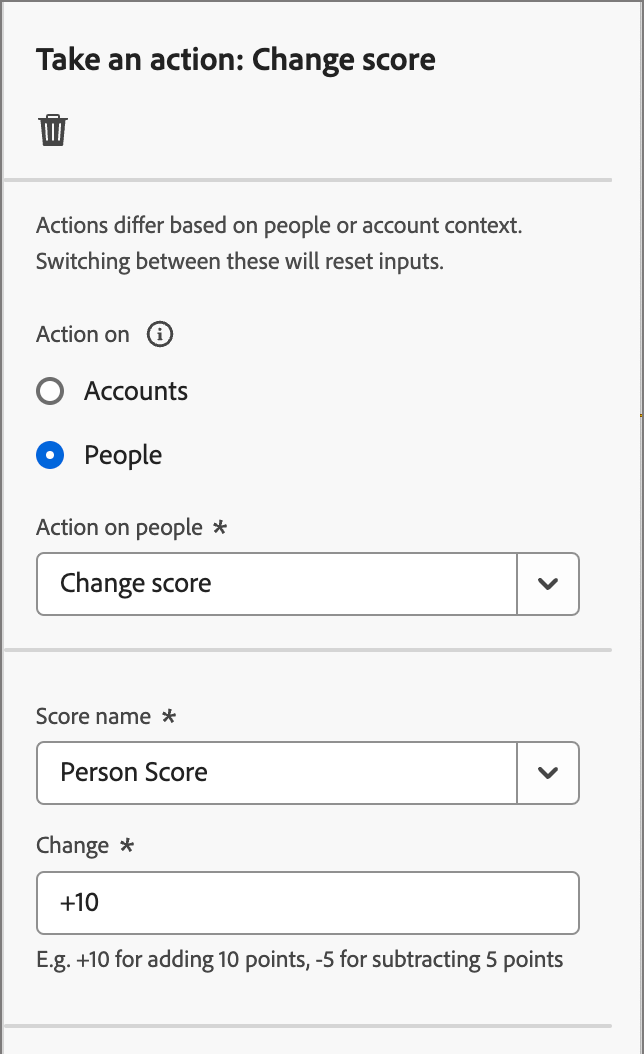Expand the Change score selector chevron
The height and width of the screenshot is (1054, 644).
coord(548,584)
